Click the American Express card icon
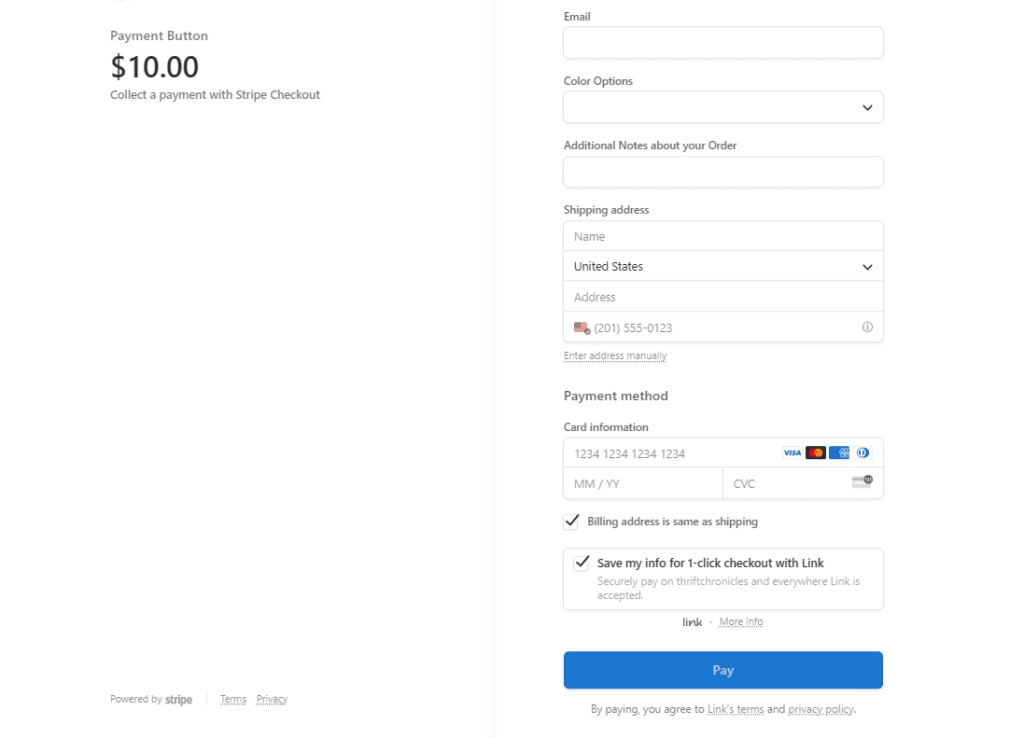 pos(839,453)
